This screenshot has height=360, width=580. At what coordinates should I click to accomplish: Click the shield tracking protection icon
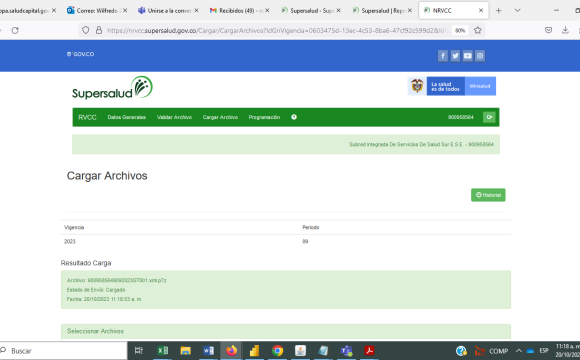click(85, 30)
